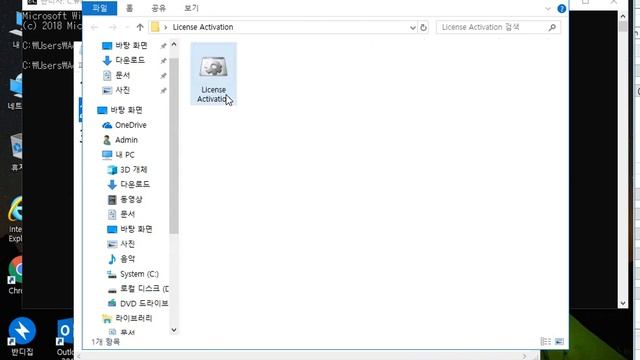
Task: Open 바탕 화면 under 내 PC
Action: [136, 229]
